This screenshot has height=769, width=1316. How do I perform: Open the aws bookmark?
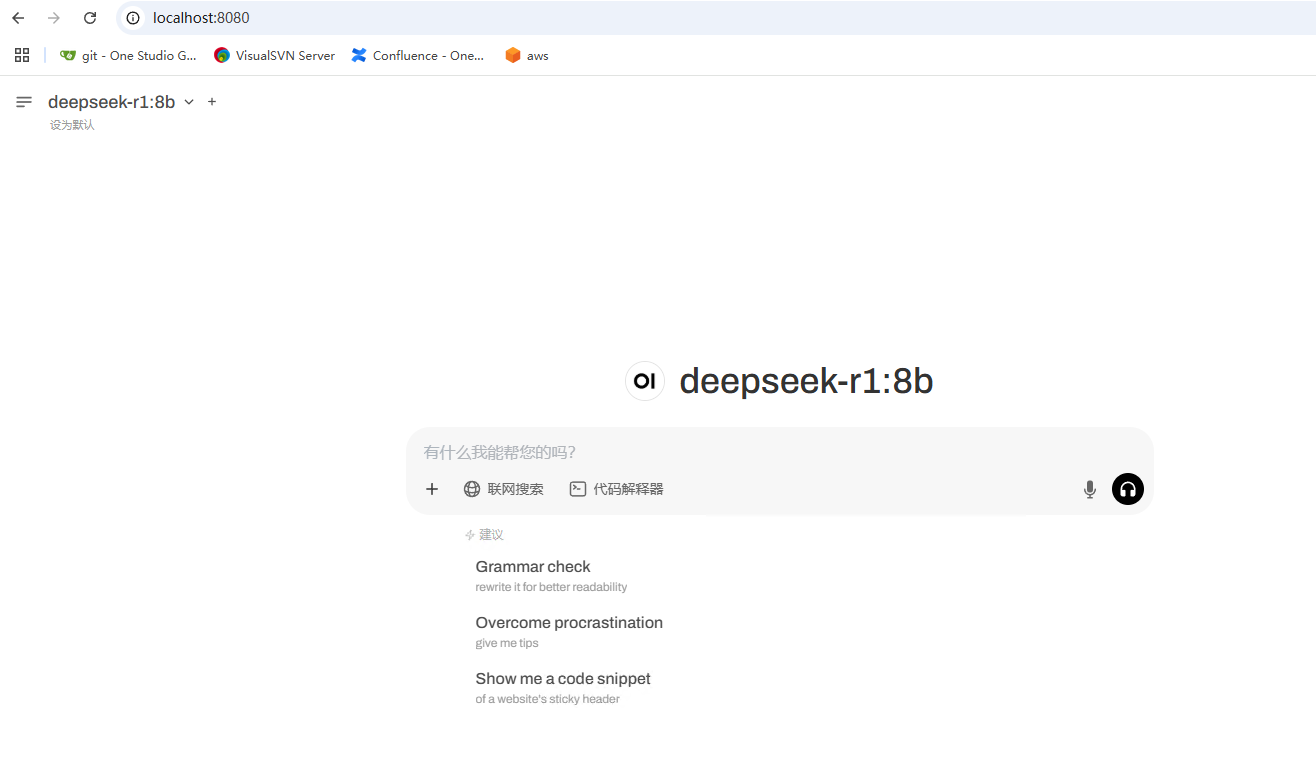[x=527, y=56]
